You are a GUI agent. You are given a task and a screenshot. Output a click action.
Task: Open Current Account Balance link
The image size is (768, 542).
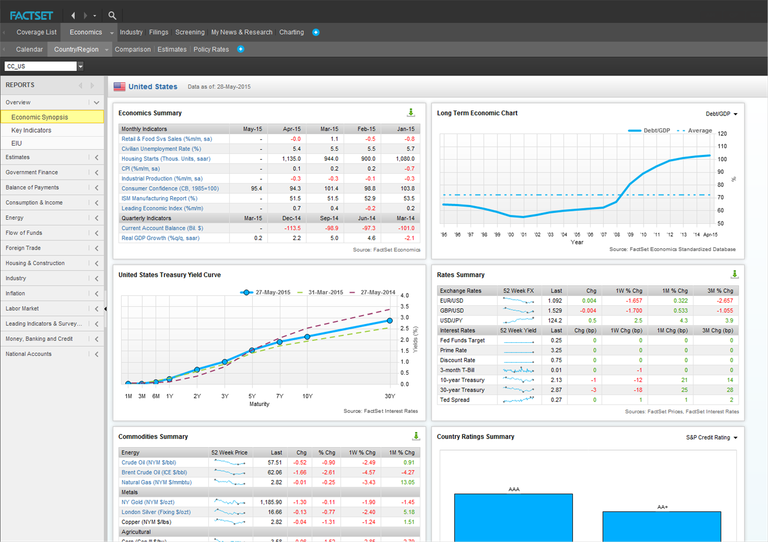click(x=162, y=228)
